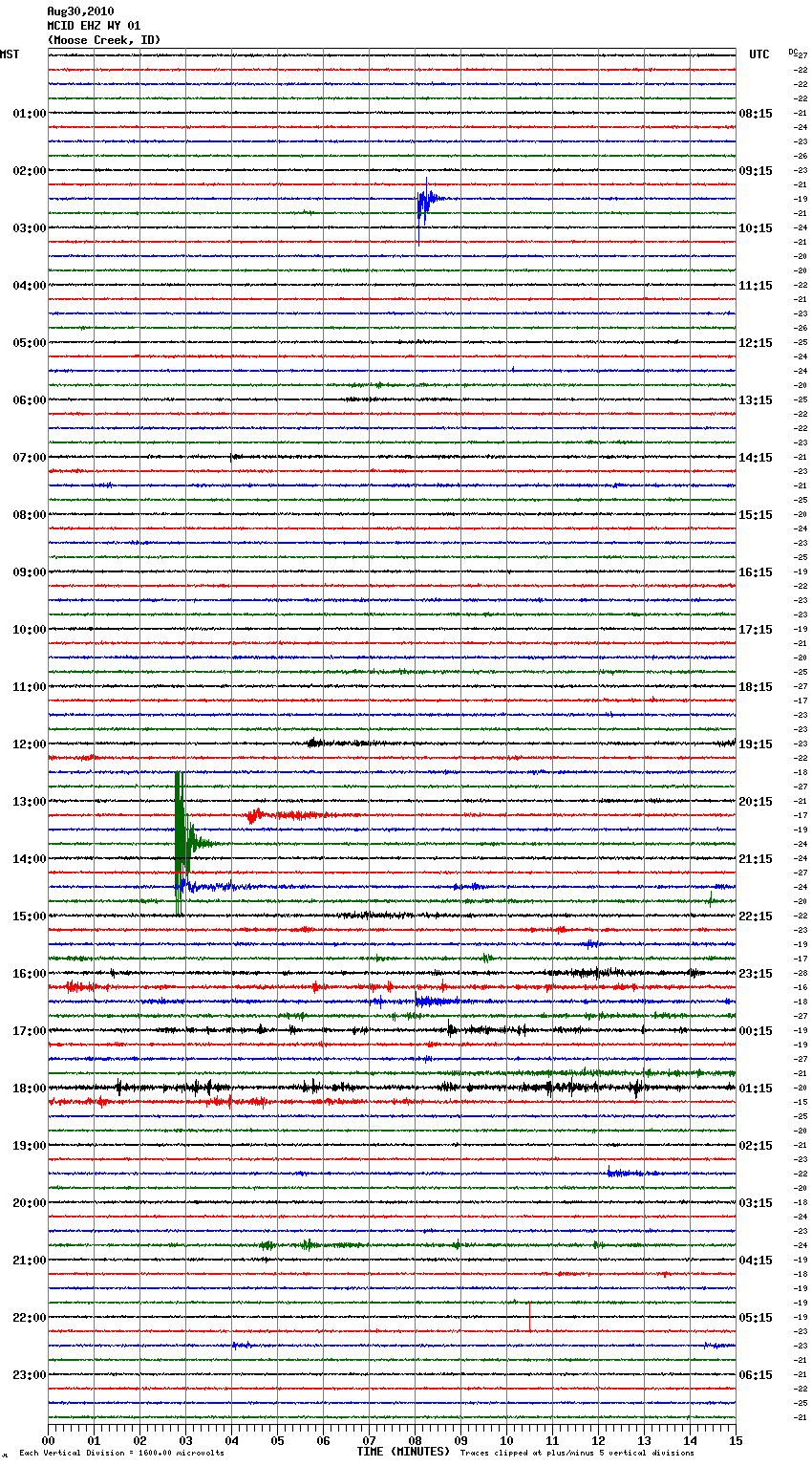The width and height of the screenshot is (812, 1466).
Task: Select the 17:00 MST time label
Action: 29,1030
